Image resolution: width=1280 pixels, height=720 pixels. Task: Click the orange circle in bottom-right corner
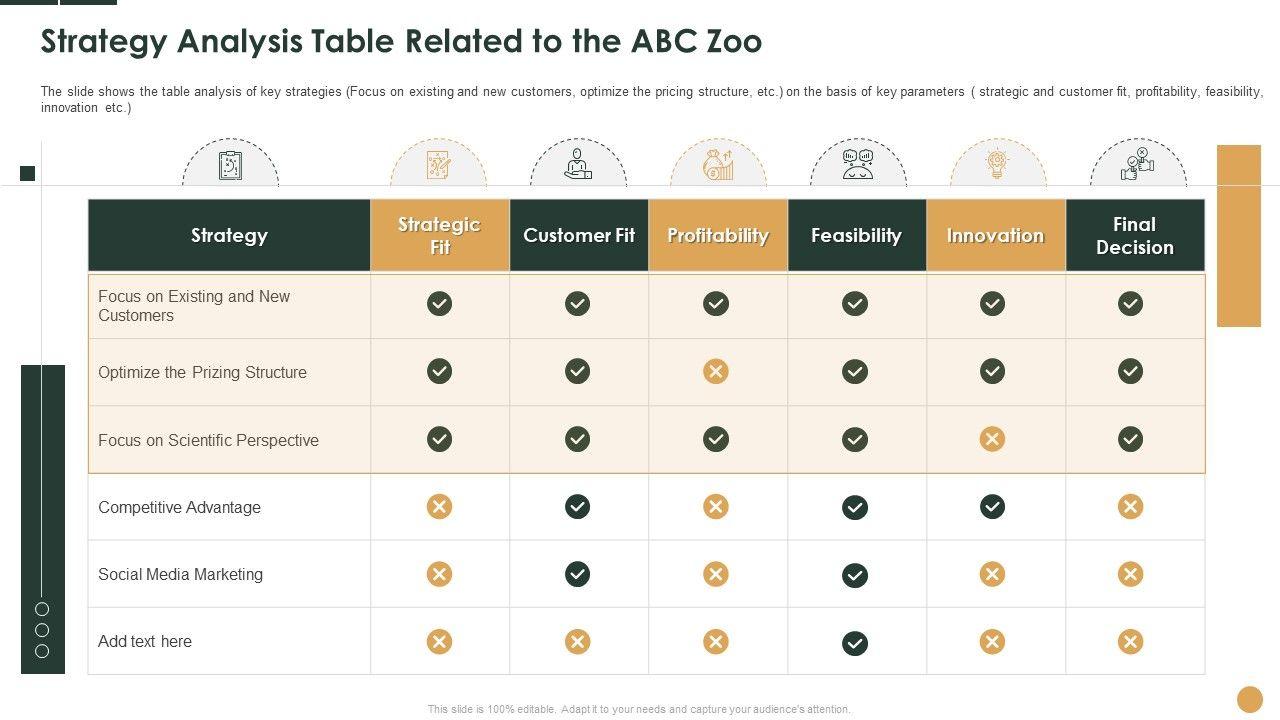coord(1250,699)
